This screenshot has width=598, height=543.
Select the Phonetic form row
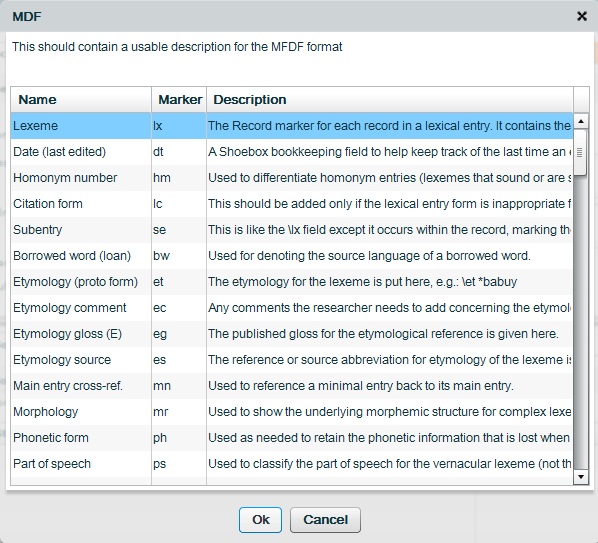point(292,437)
